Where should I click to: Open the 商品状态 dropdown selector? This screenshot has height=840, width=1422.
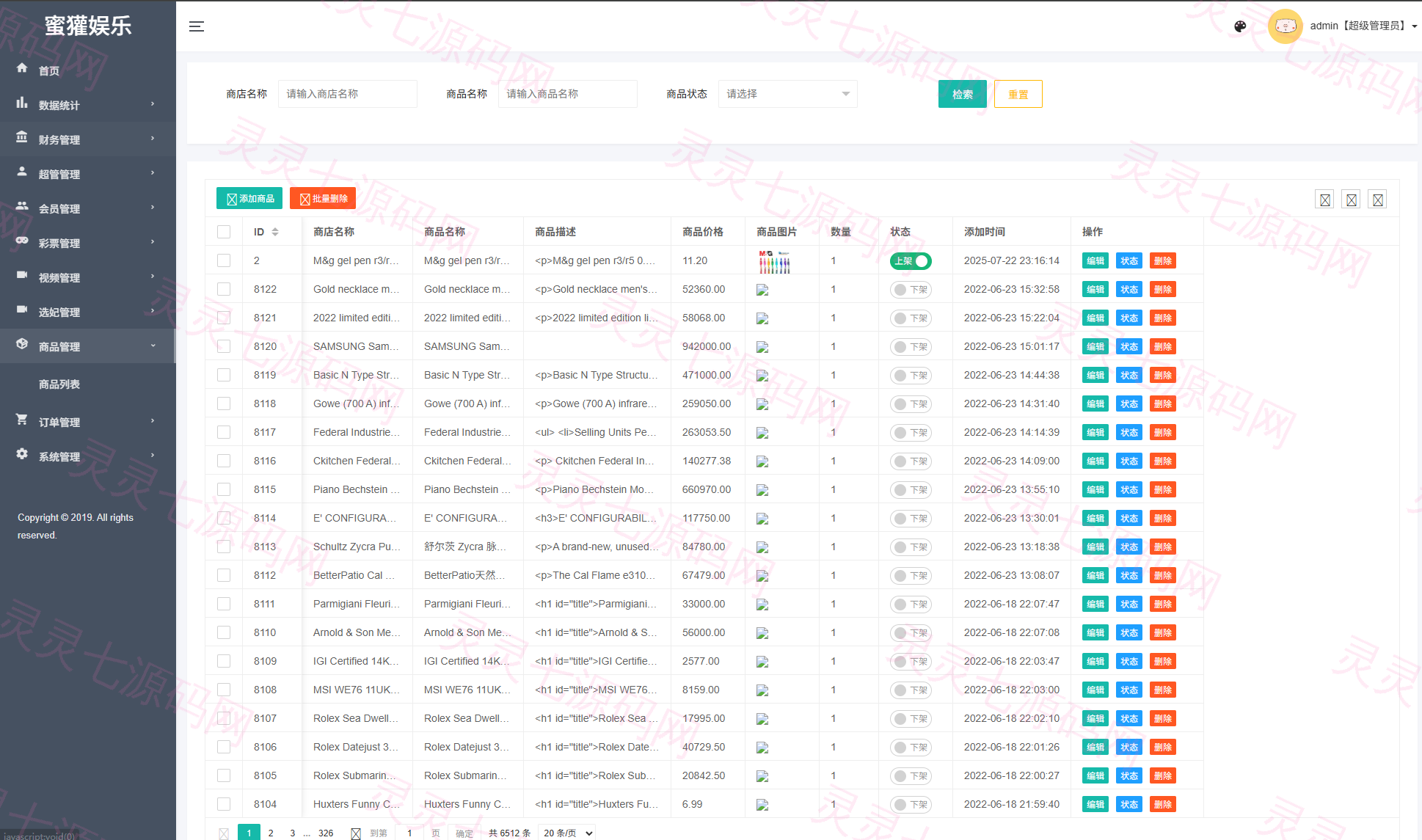[x=787, y=94]
